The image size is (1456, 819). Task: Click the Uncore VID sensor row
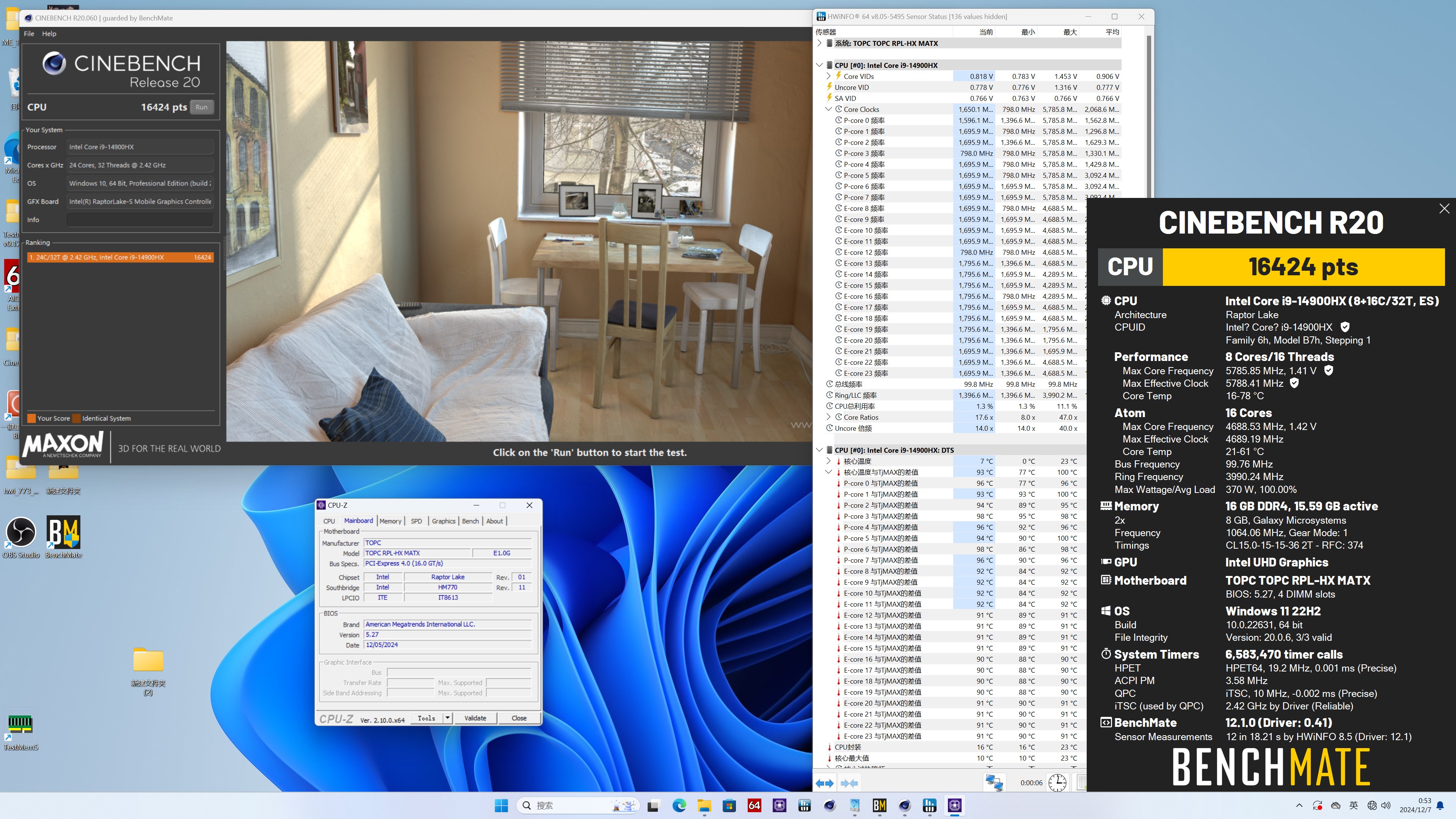tap(966, 88)
